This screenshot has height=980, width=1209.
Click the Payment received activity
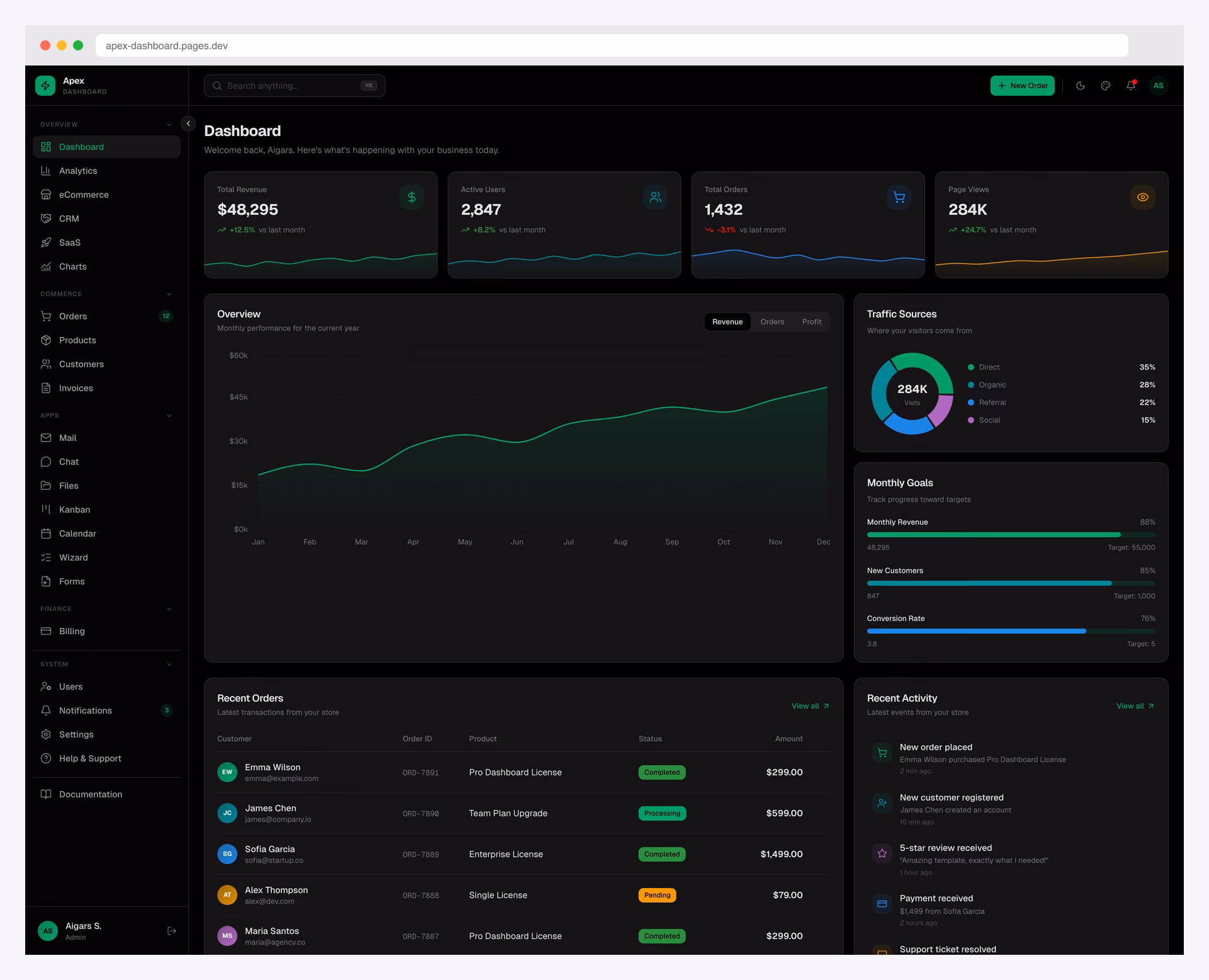[1011, 910]
